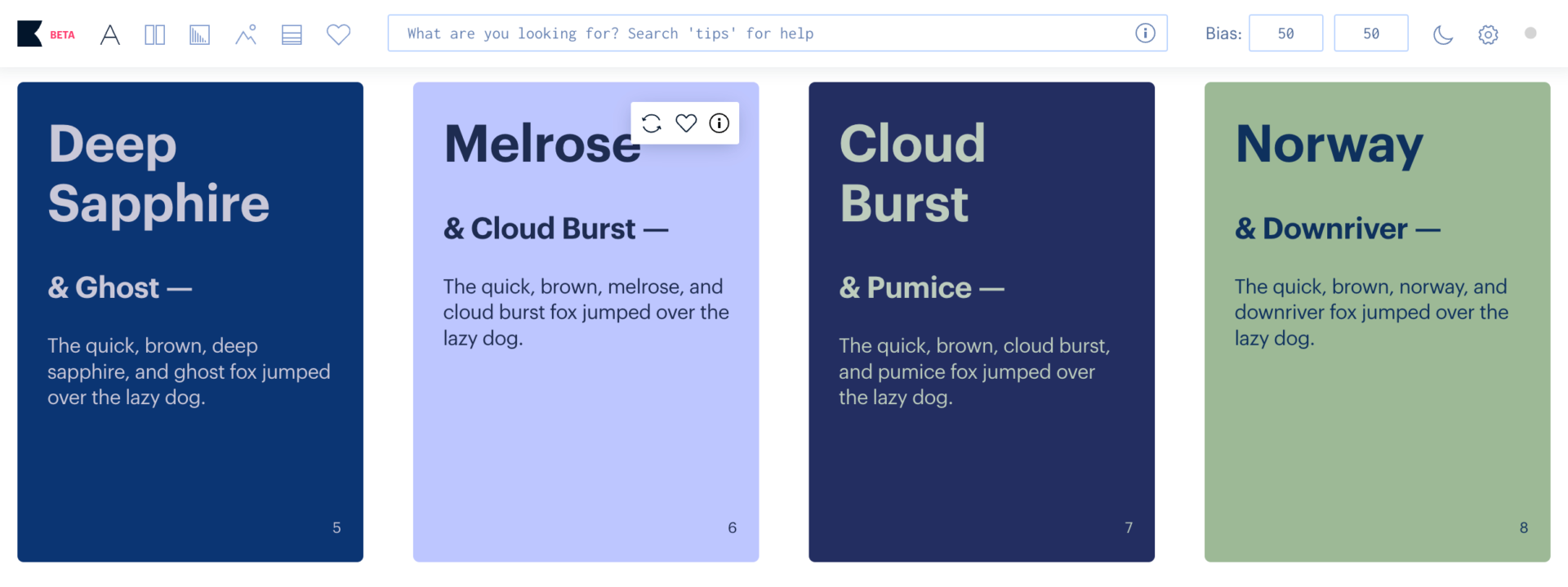Screen dimensions: 1568x587
Task: Toggle dark mode with moon icon
Action: (x=1443, y=34)
